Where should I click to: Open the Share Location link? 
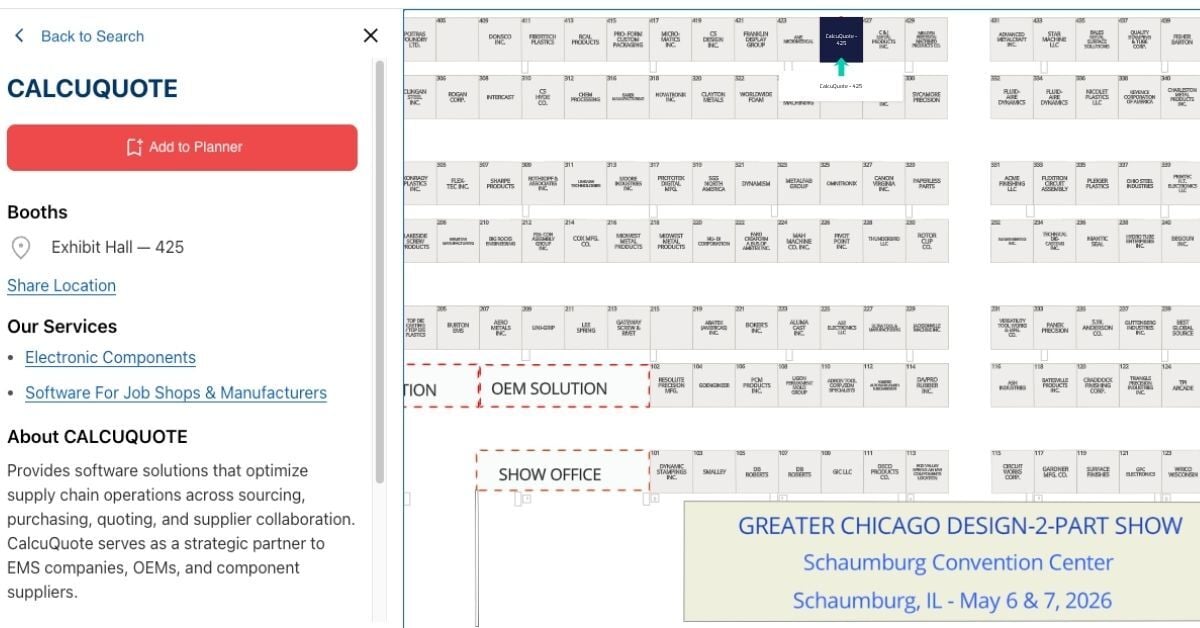[x=61, y=285]
